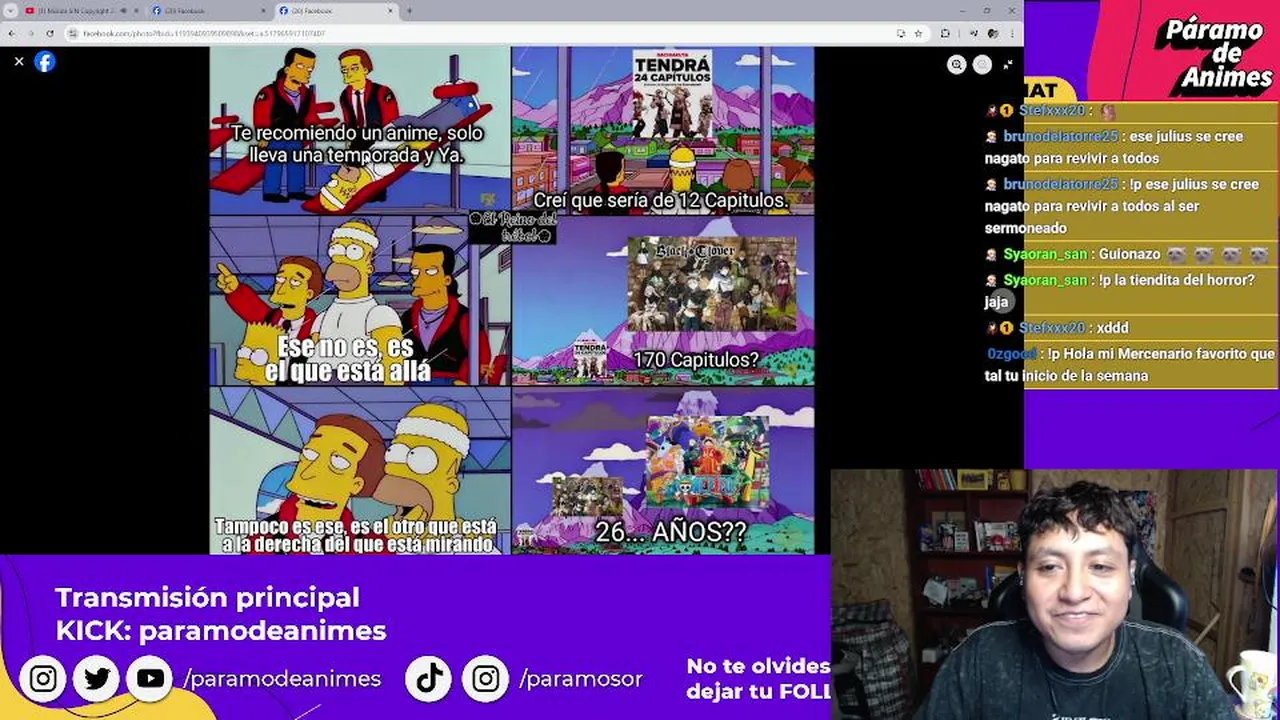This screenshot has width=1280, height=720.
Task: Click the /paramosor handle text
Action: 581,679
